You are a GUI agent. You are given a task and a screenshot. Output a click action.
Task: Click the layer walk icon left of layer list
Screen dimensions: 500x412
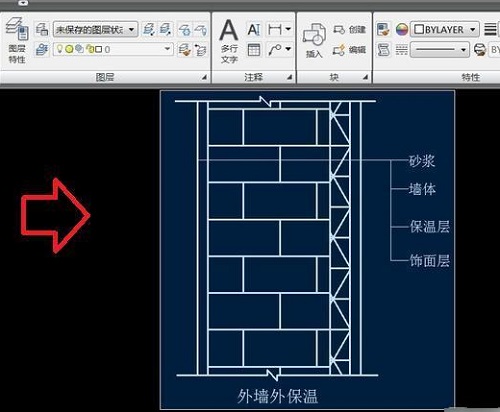pyautogui.click(x=42, y=50)
